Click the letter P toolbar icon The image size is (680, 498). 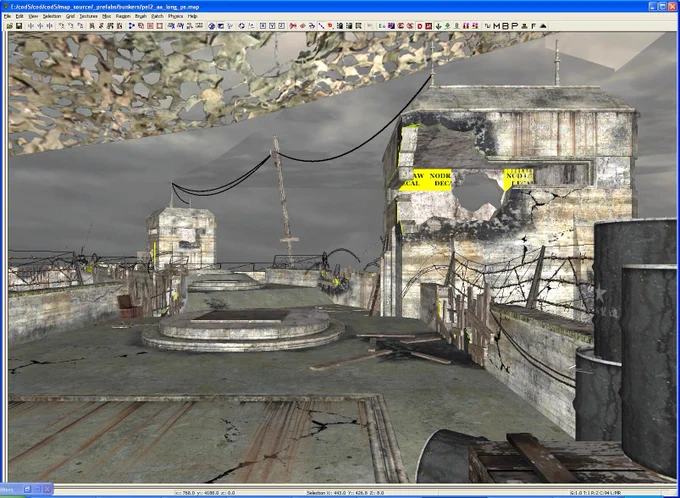(x=515, y=26)
